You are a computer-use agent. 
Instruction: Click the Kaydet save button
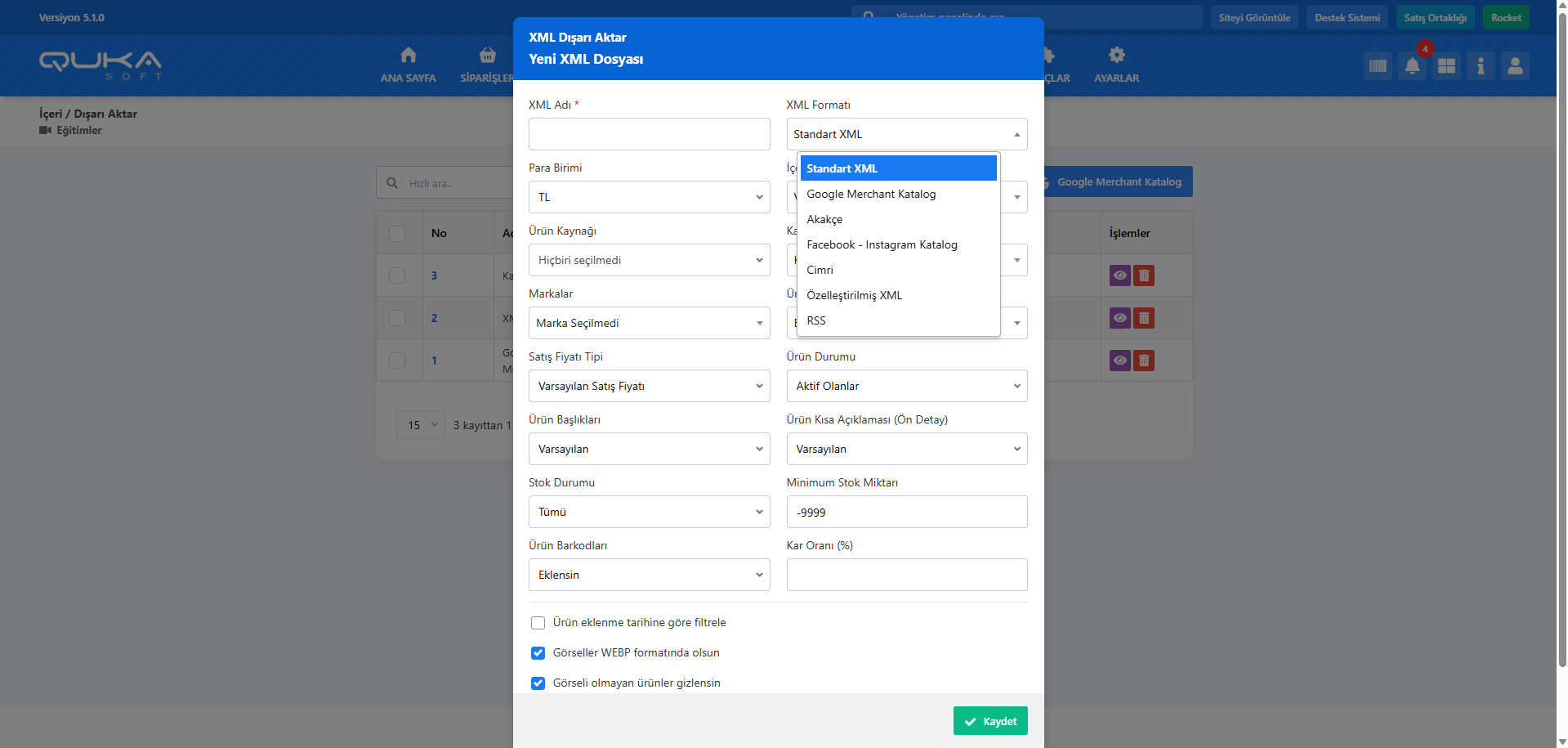pos(989,721)
